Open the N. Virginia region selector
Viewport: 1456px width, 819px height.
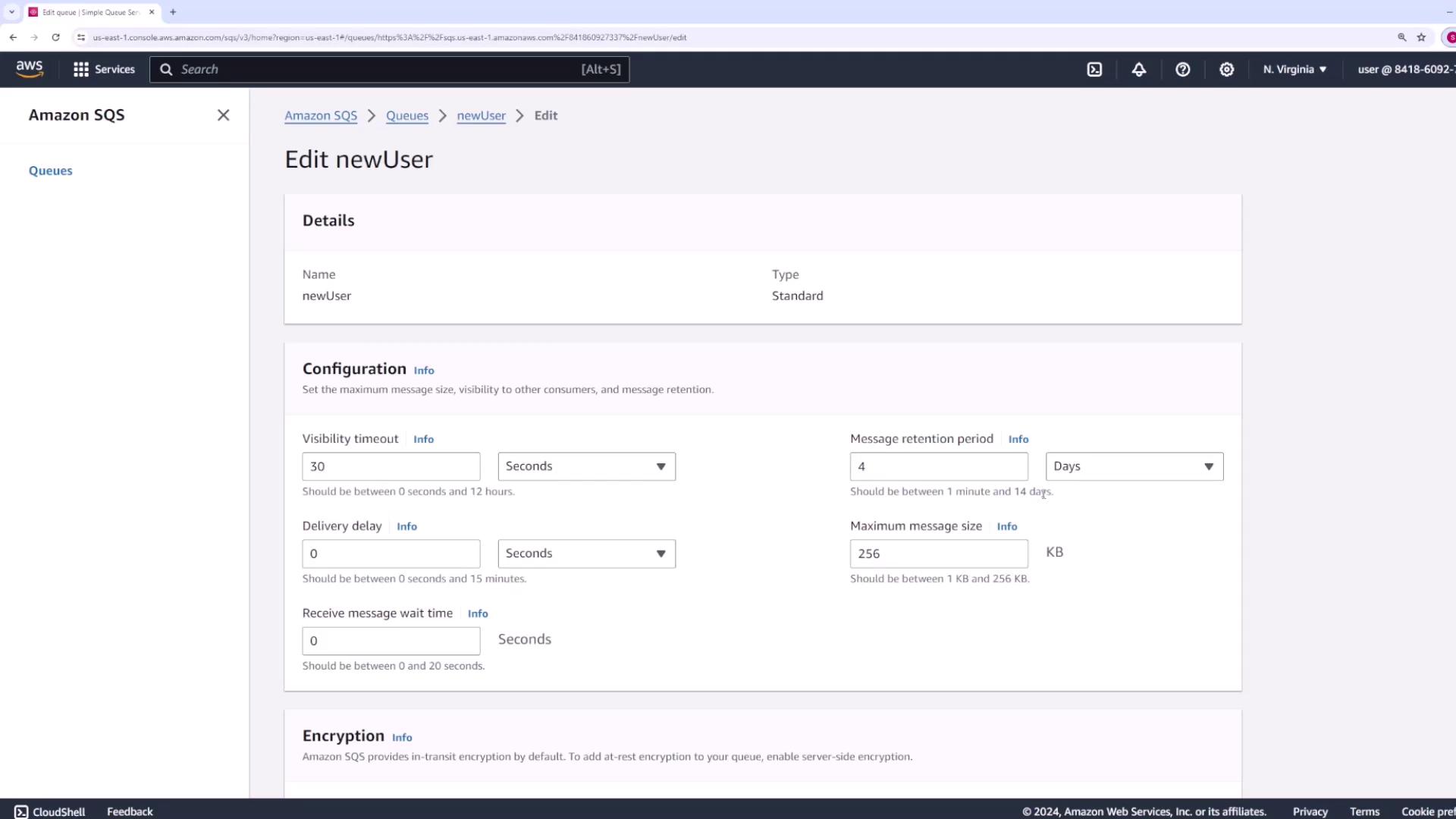1294,69
